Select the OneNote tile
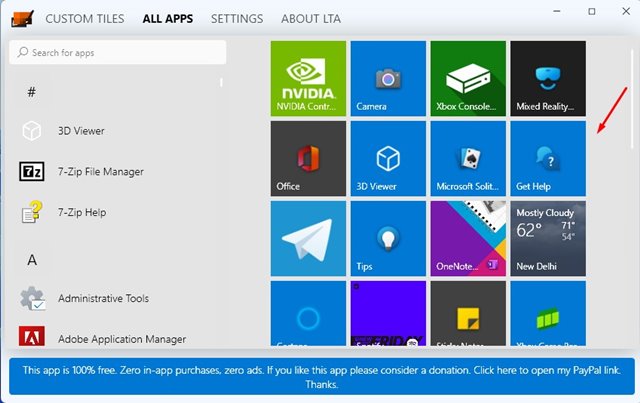The width and height of the screenshot is (640, 403). (468, 238)
